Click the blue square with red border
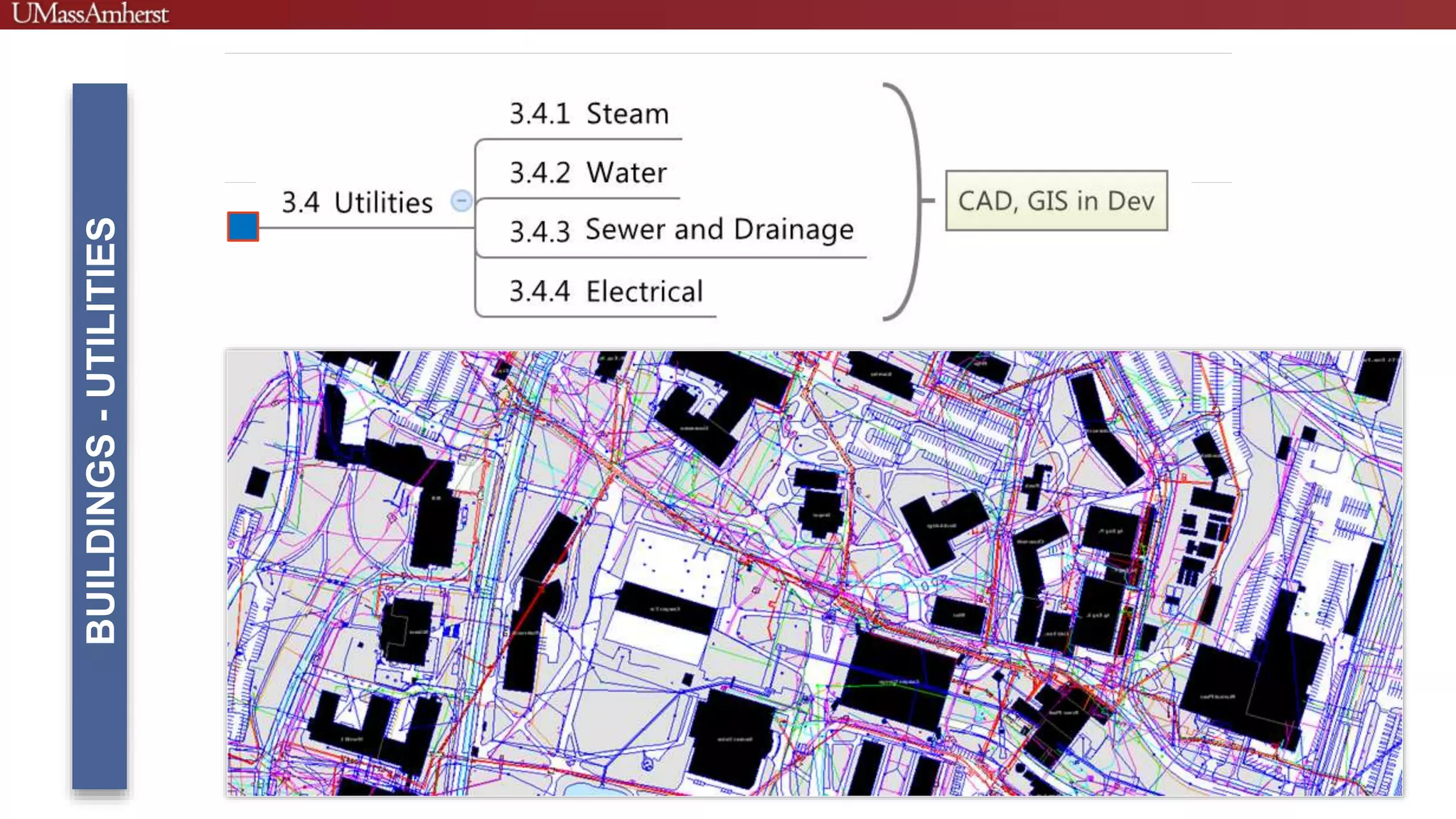Image resolution: width=1456 pixels, height=819 pixels. 243,227
